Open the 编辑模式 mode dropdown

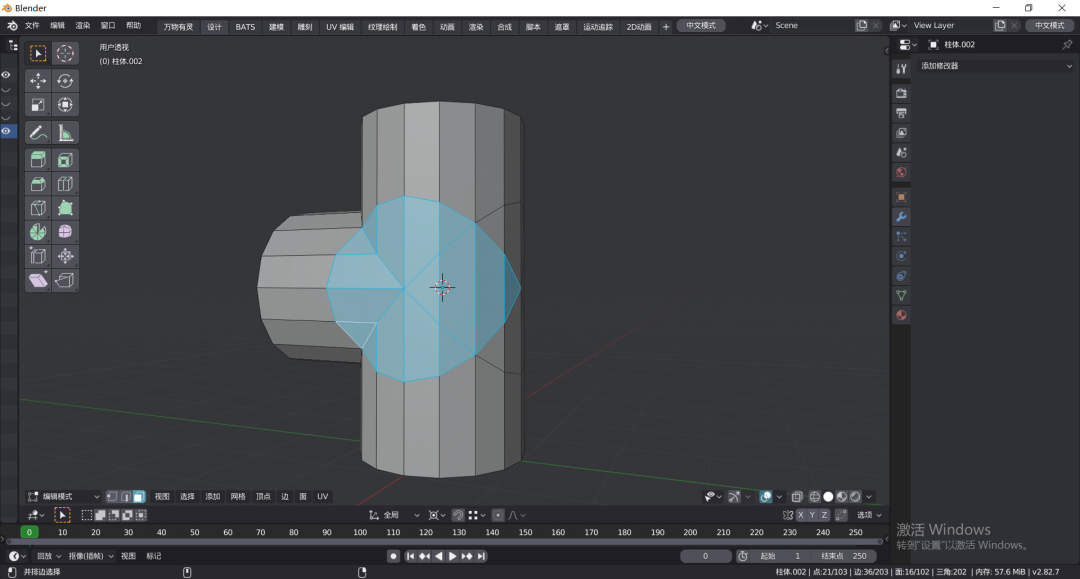tap(64, 496)
